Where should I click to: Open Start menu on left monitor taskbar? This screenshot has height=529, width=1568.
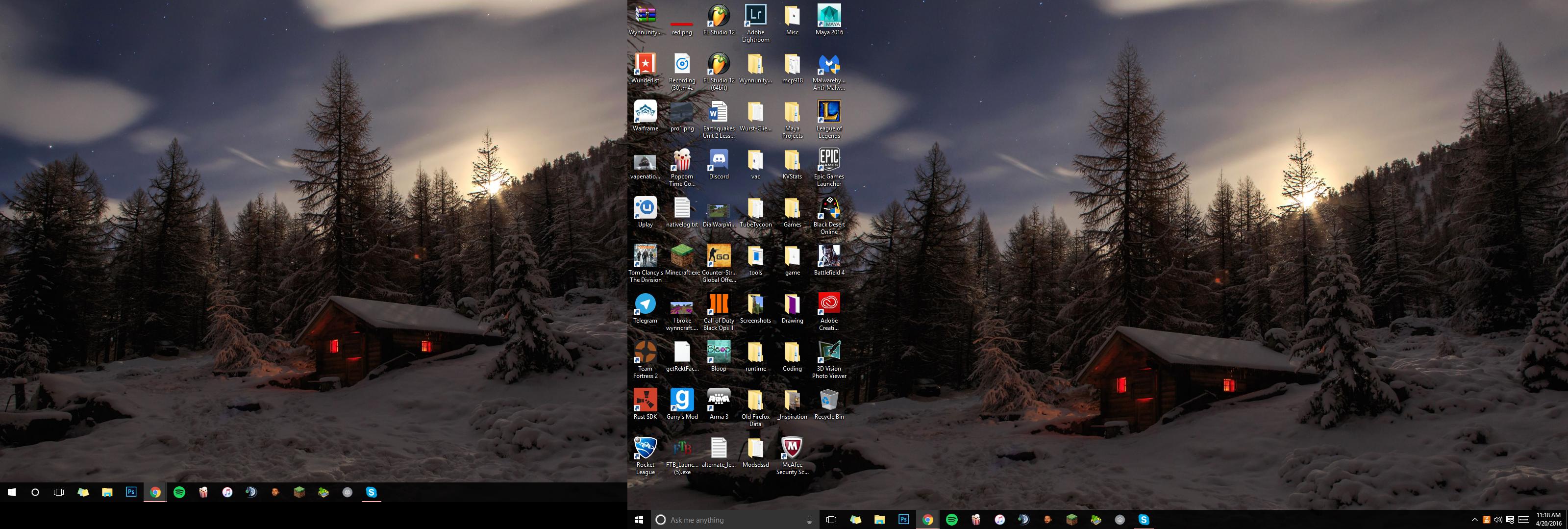click(x=12, y=493)
